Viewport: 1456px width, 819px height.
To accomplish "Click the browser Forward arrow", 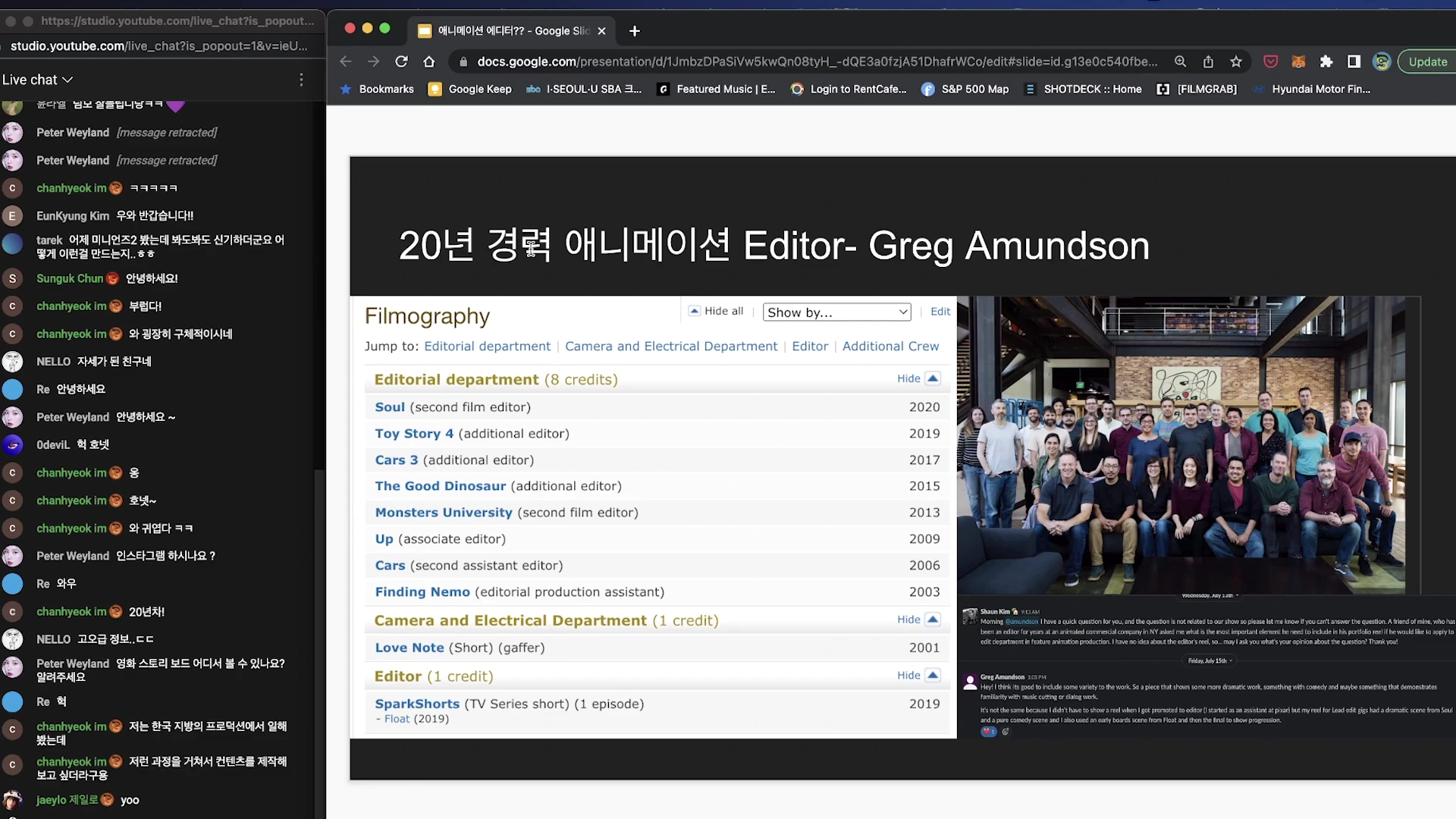I will point(373,61).
